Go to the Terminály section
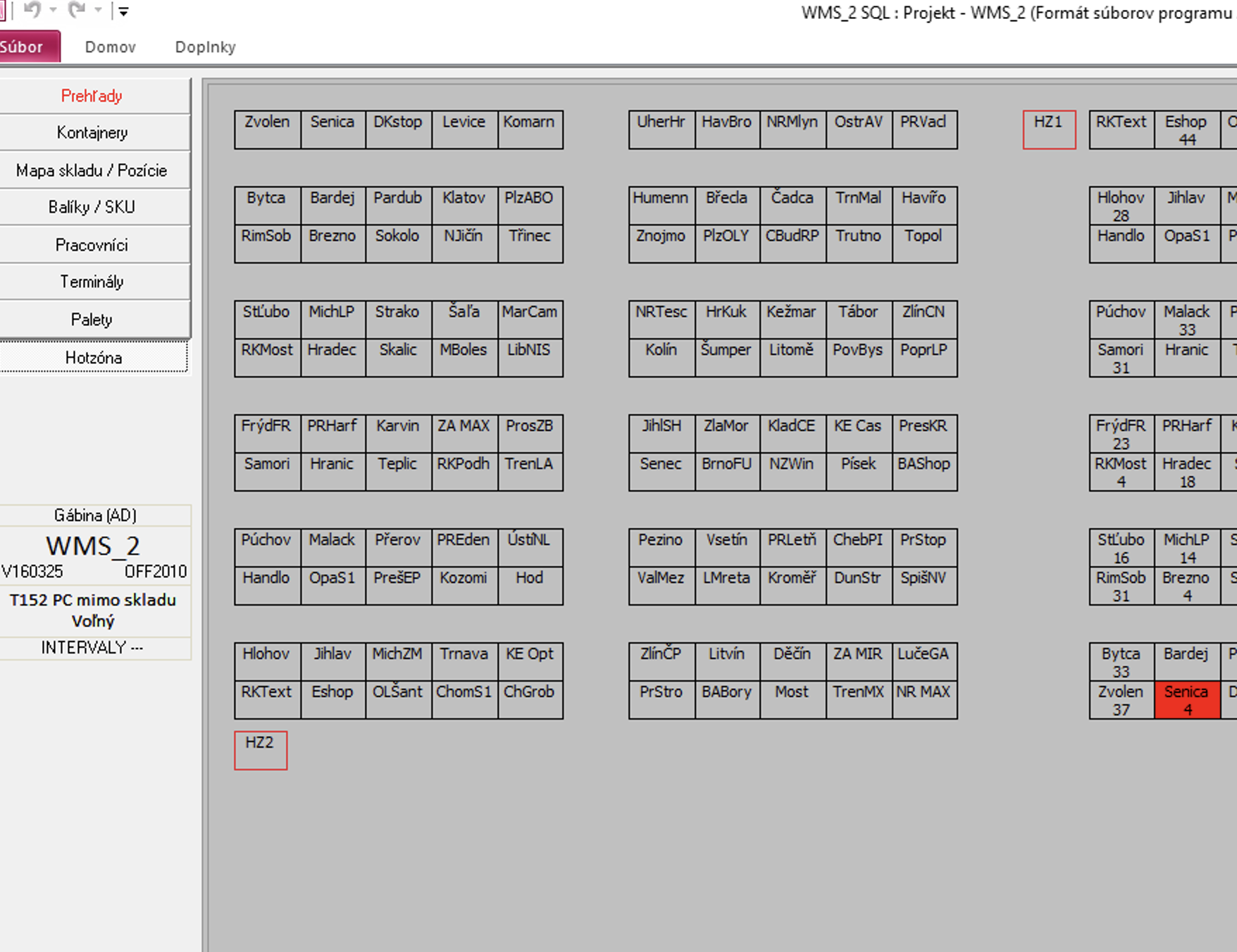Image resolution: width=1237 pixels, height=952 pixels. coord(92,282)
